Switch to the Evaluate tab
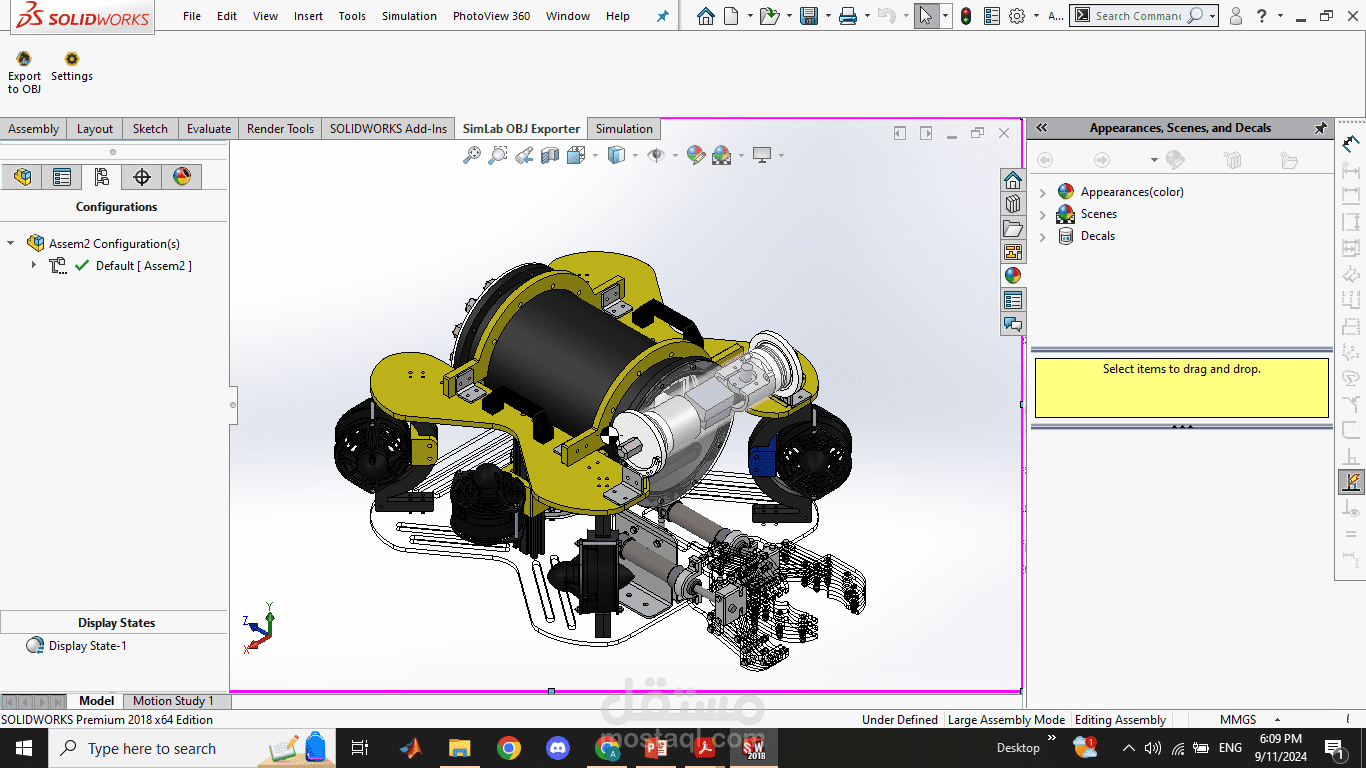 point(208,129)
